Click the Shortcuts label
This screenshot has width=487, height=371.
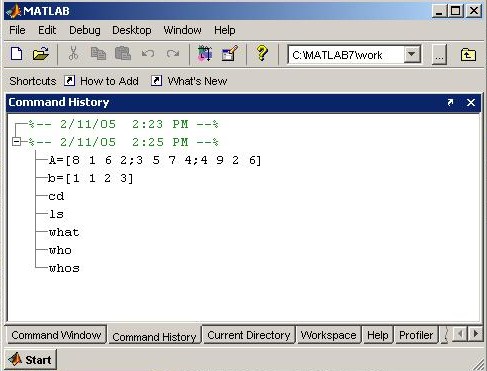click(x=33, y=81)
